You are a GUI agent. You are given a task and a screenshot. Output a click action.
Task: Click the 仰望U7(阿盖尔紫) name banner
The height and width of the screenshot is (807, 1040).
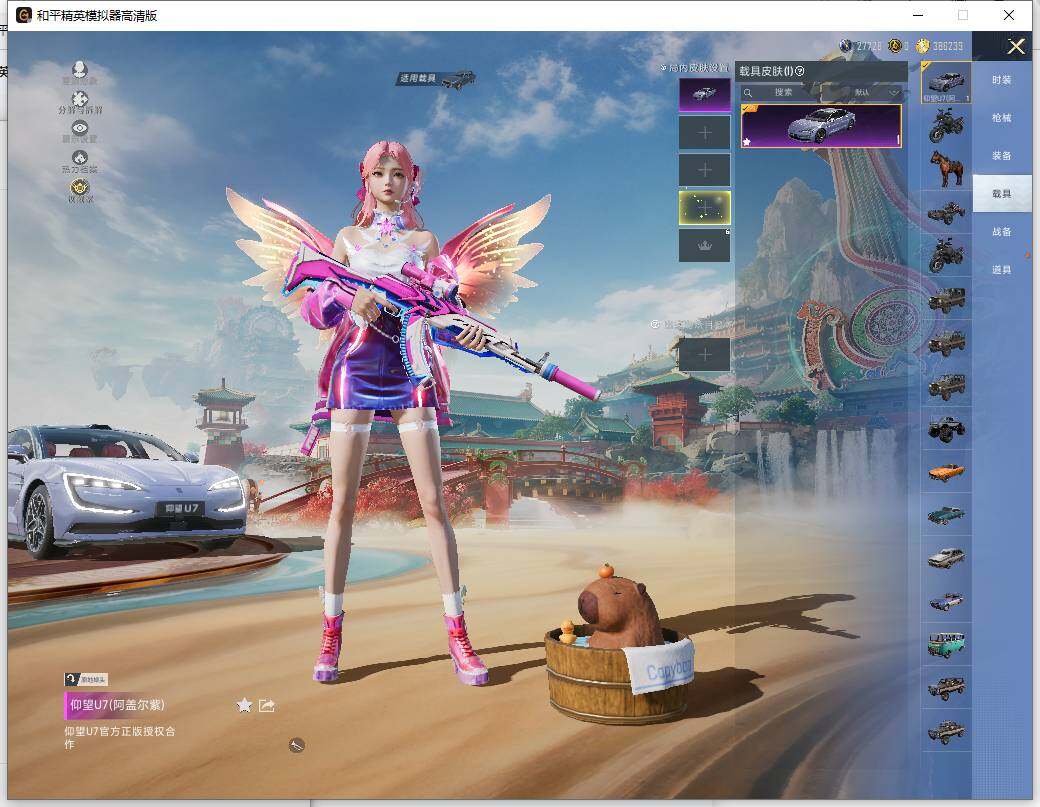click(x=117, y=705)
